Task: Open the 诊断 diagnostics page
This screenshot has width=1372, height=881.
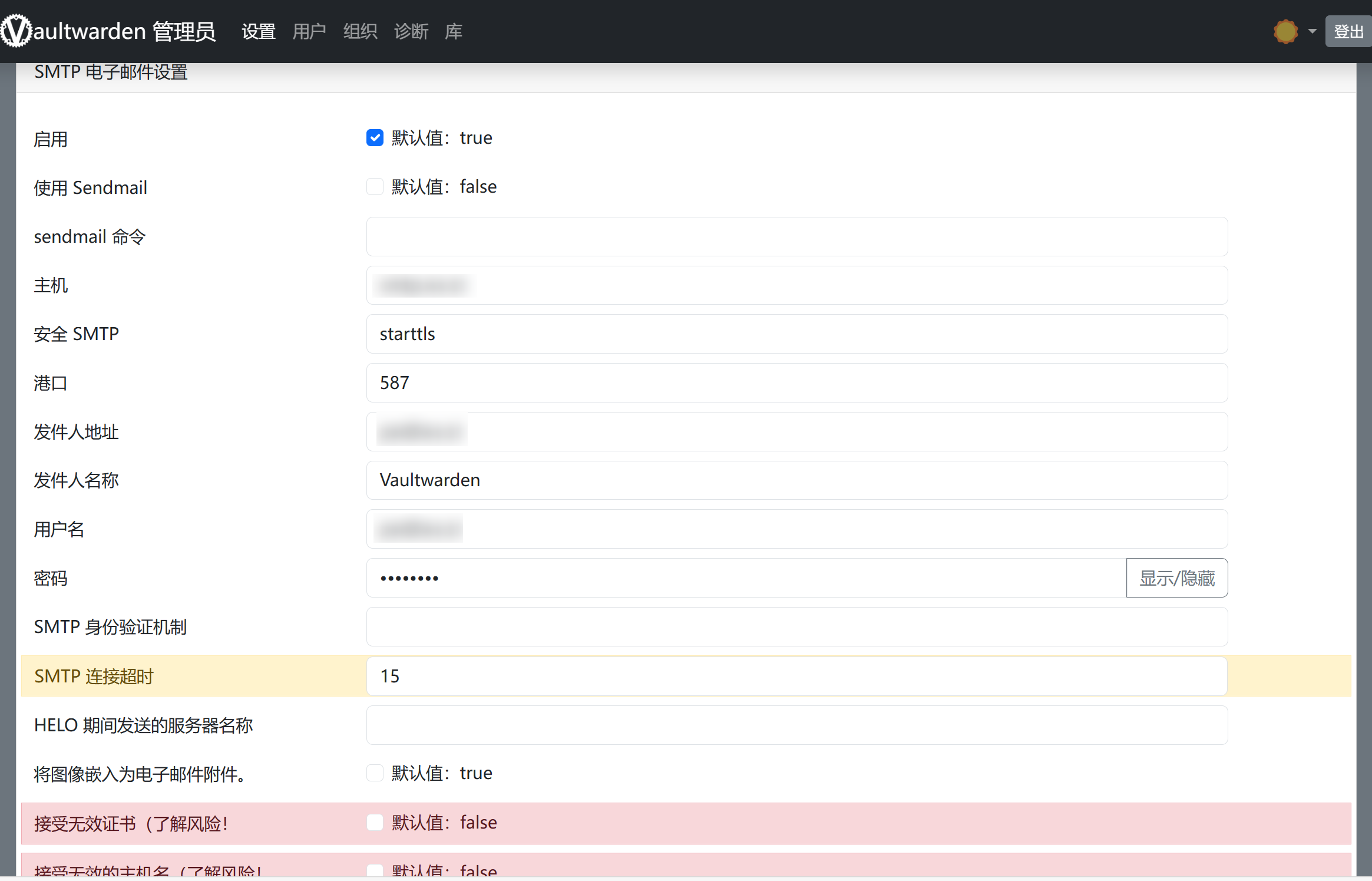Action: (x=411, y=31)
